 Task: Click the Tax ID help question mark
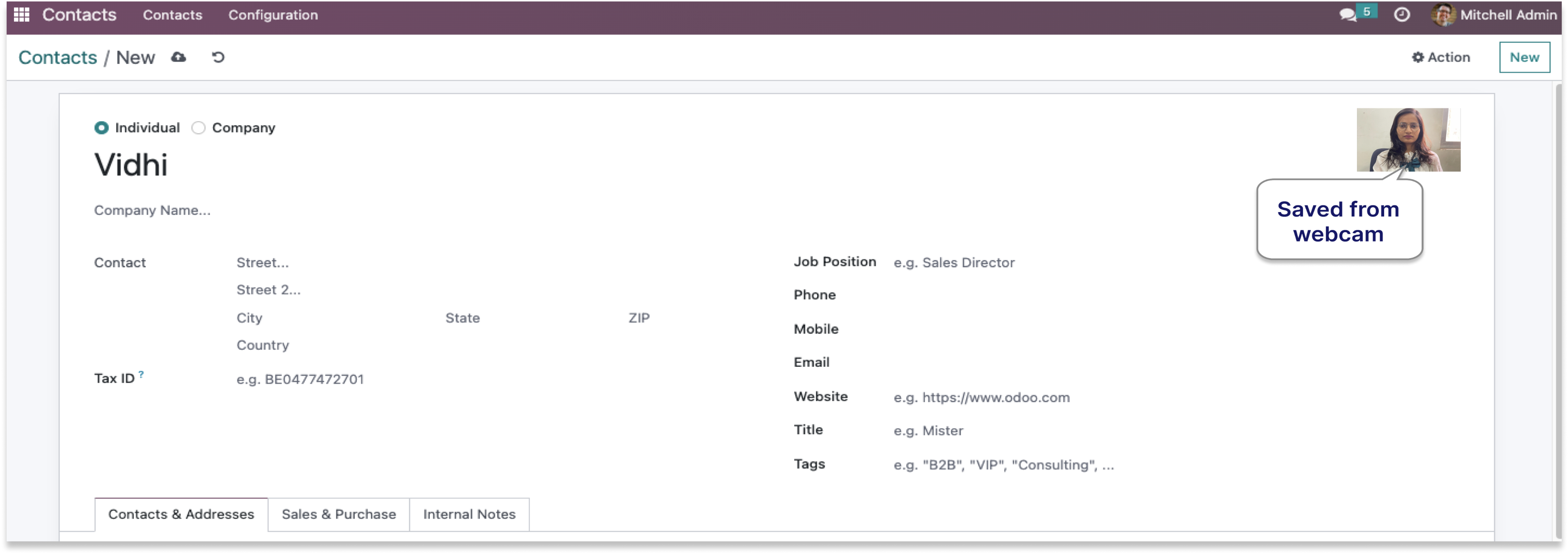(141, 374)
